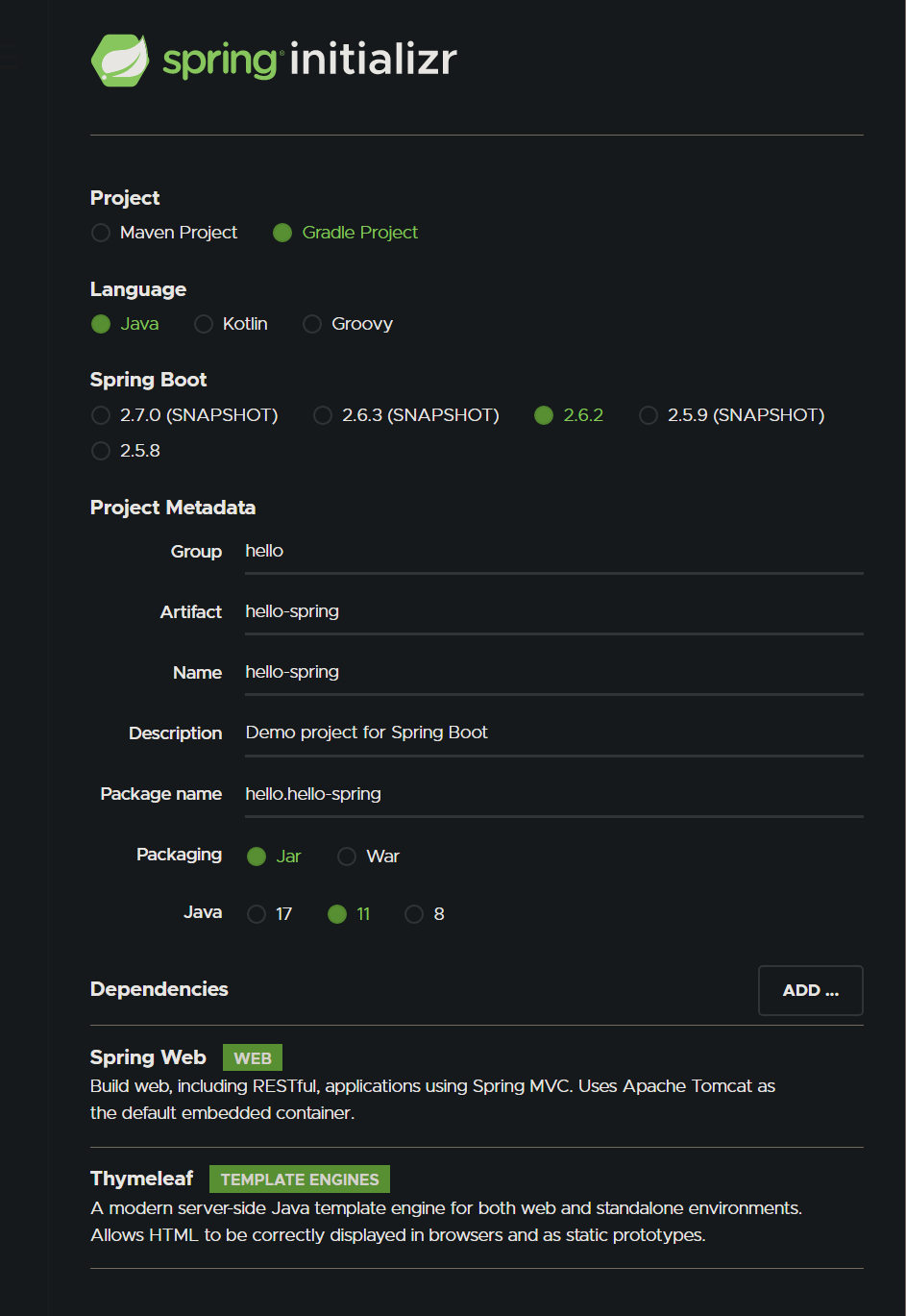The height and width of the screenshot is (1316, 906).
Task: Click the Spring leaf logo icon
Action: click(120, 60)
